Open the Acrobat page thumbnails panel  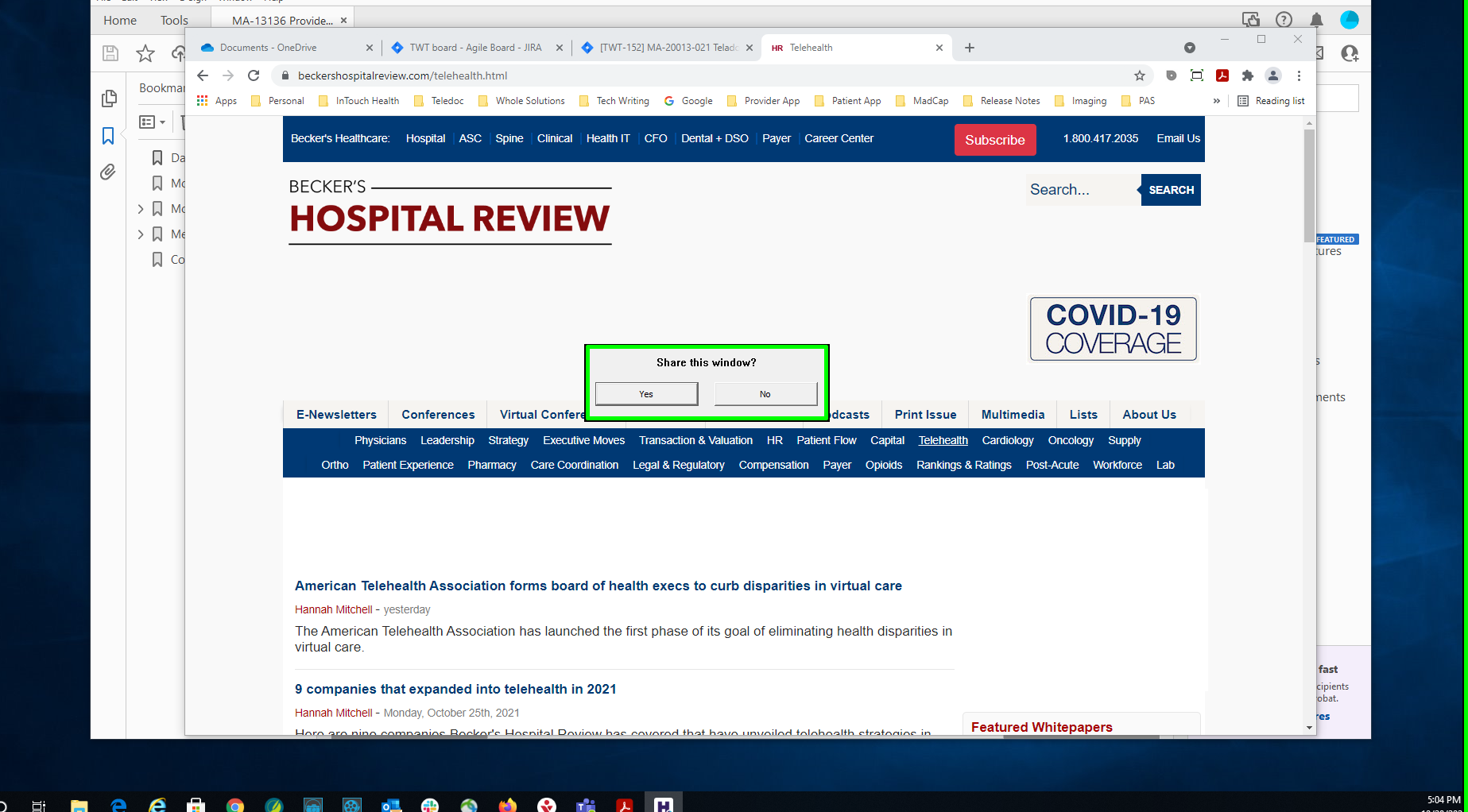point(109,99)
